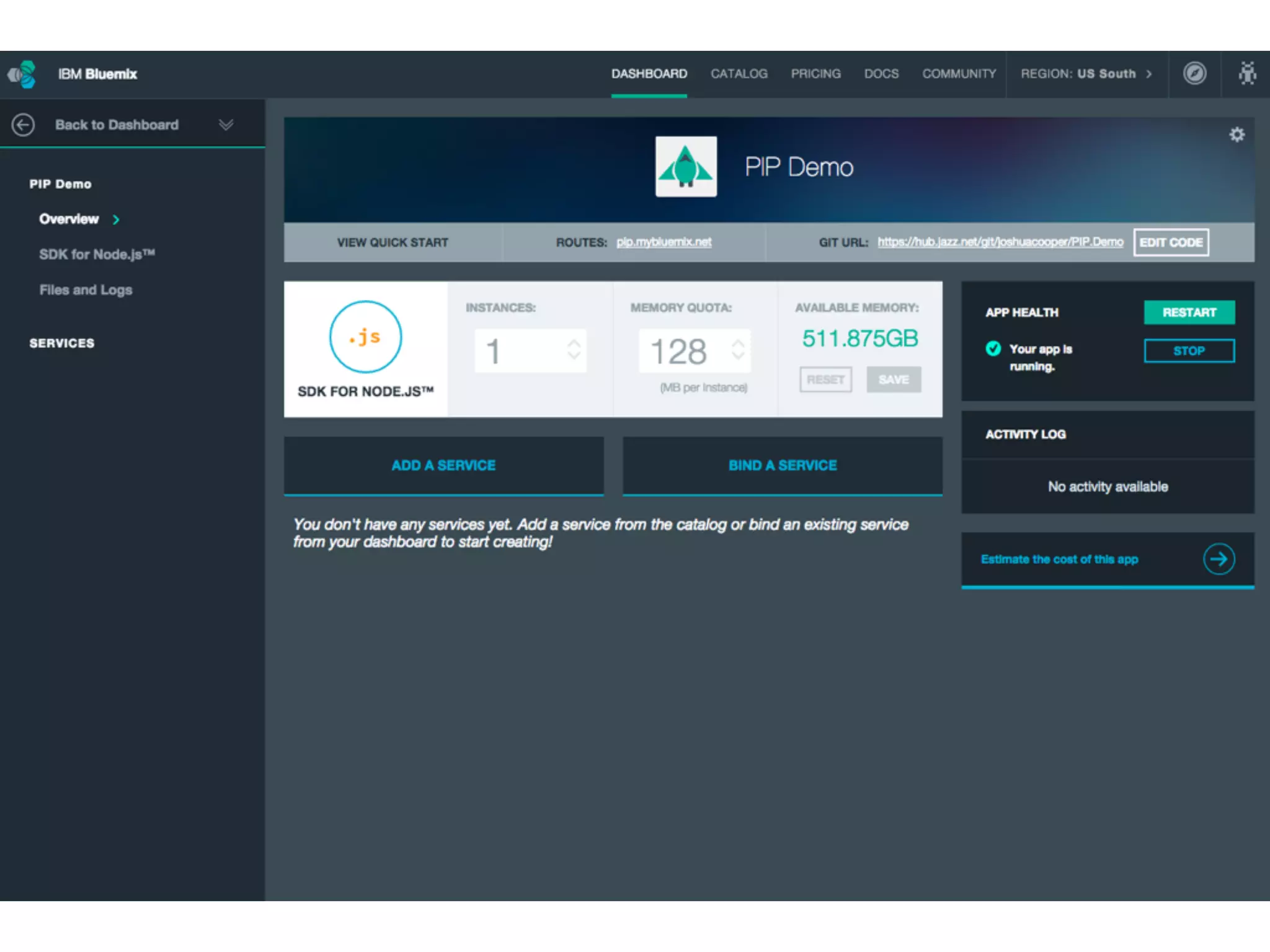Click the back arrow circle icon
1270x952 pixels.
point(23,125)
